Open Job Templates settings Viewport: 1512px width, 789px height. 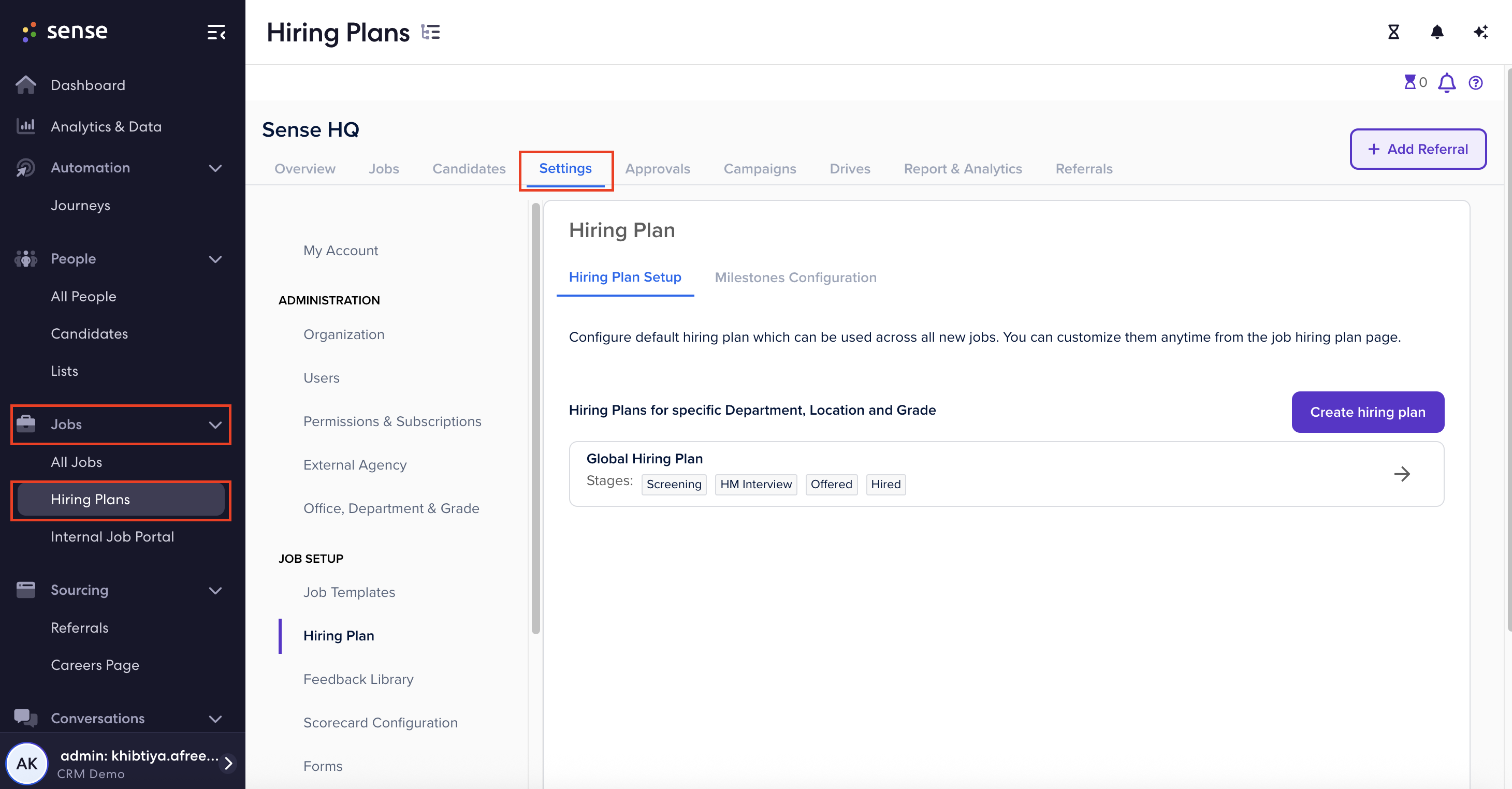click(x=349, y=592)
